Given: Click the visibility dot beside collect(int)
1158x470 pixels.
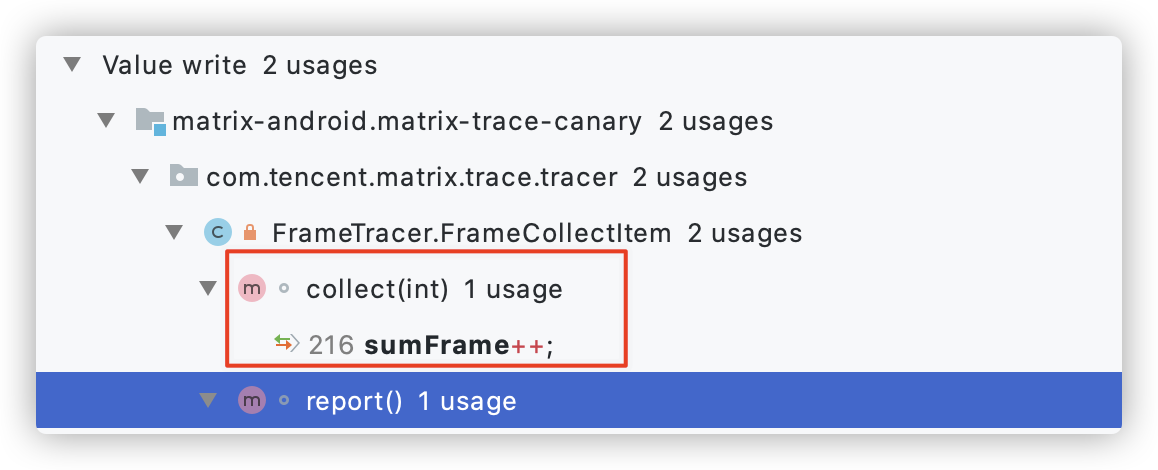Looking at the screenshot, I should 284,289.
